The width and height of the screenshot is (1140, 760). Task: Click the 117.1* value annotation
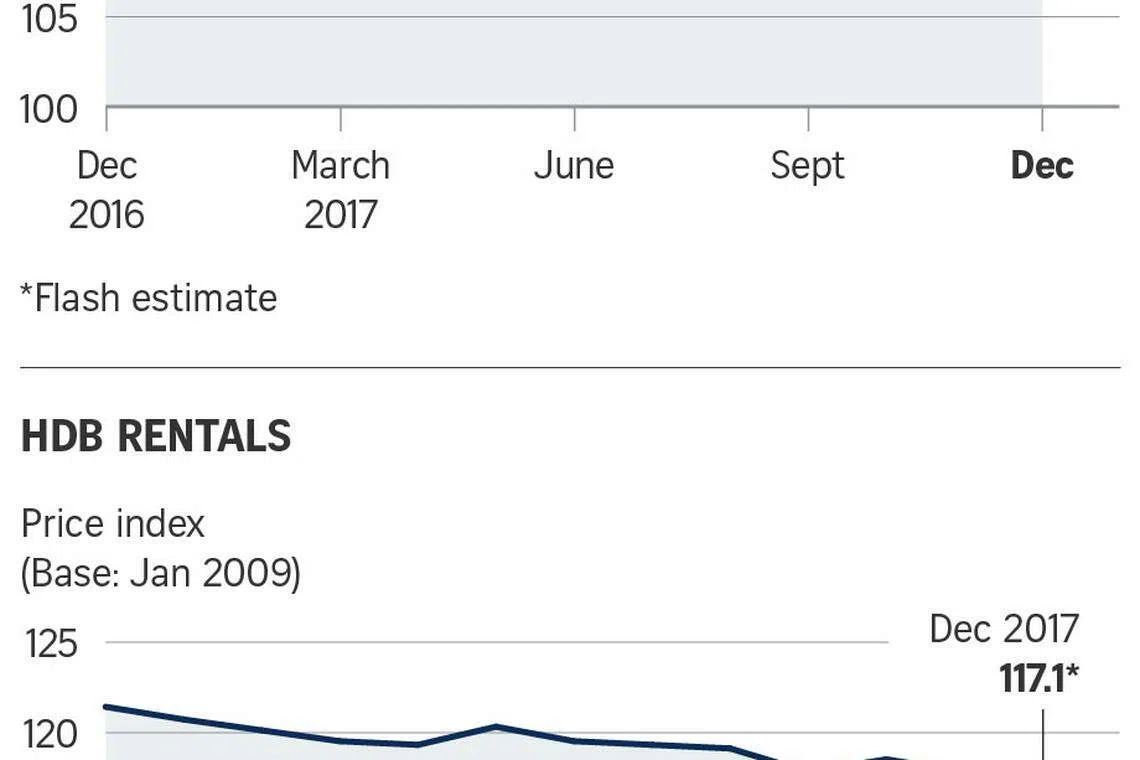[x=1039, y=680]
